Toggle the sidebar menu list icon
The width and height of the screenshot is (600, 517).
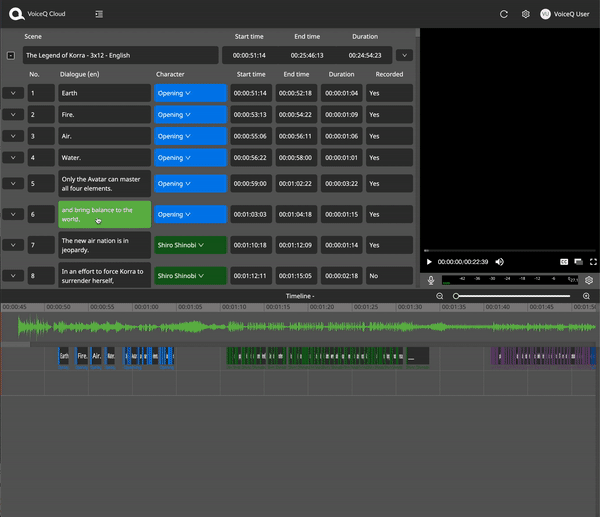[x=99, y=14]
